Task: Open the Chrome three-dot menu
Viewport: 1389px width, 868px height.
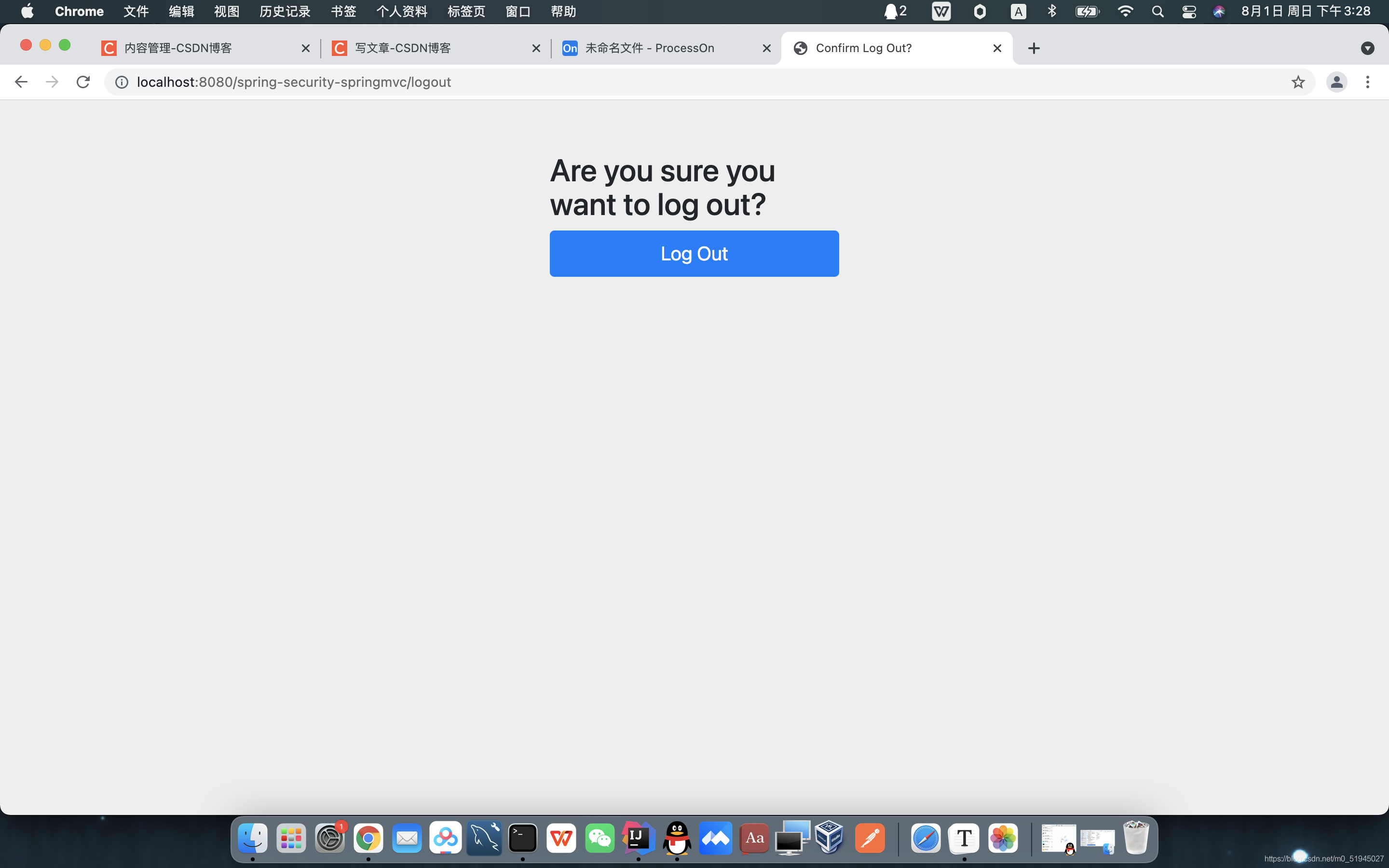Action: [1367, 82]
